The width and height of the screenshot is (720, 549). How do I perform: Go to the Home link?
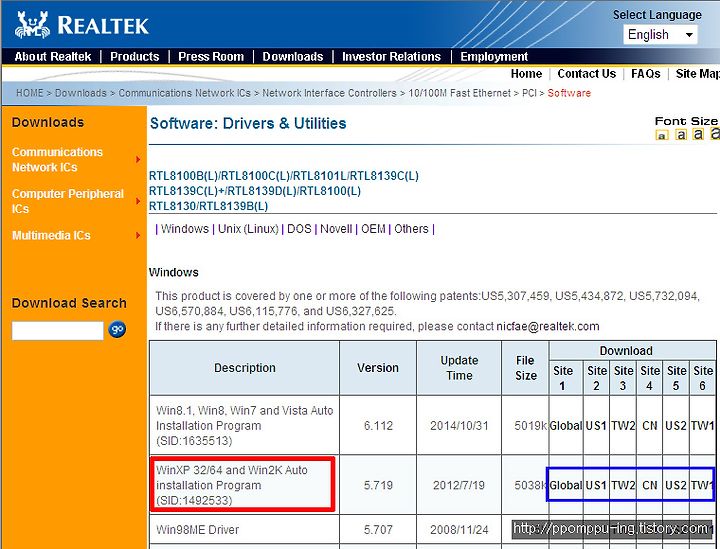pyautogui.click(x=526, y=74)
